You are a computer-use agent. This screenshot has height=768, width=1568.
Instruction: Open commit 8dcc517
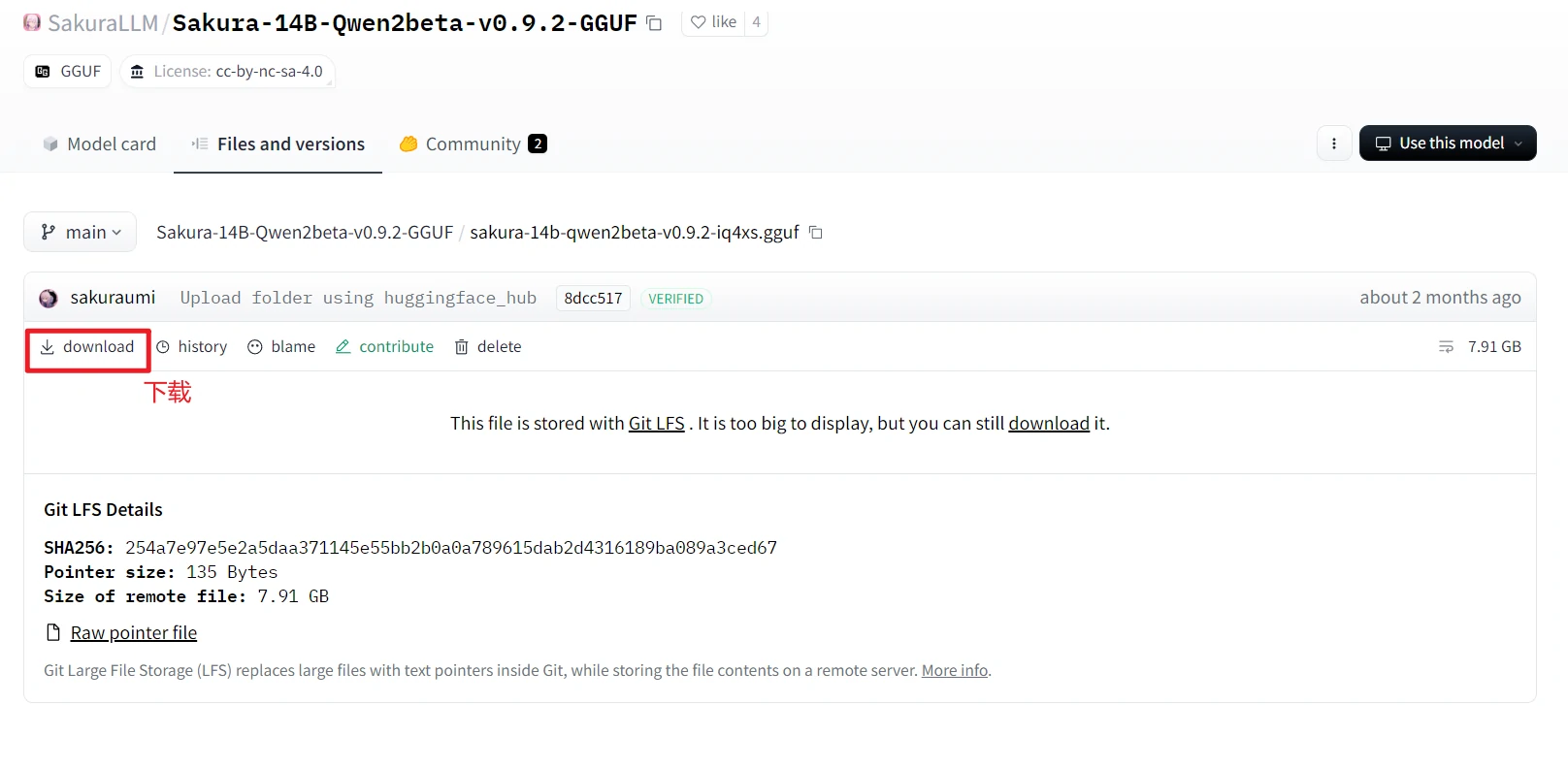coord(593,299)
